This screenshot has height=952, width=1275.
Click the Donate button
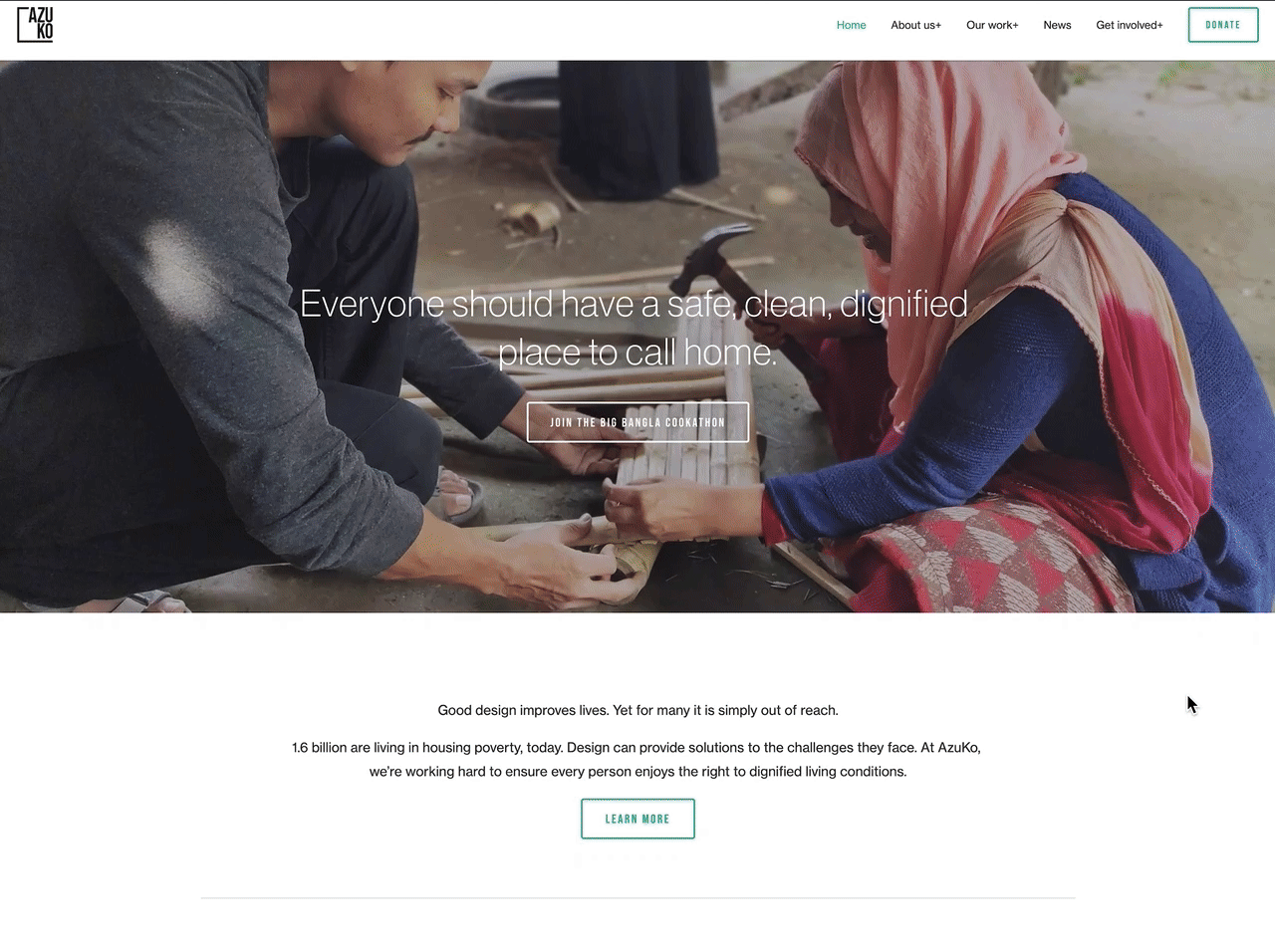tap(1223, 25)
